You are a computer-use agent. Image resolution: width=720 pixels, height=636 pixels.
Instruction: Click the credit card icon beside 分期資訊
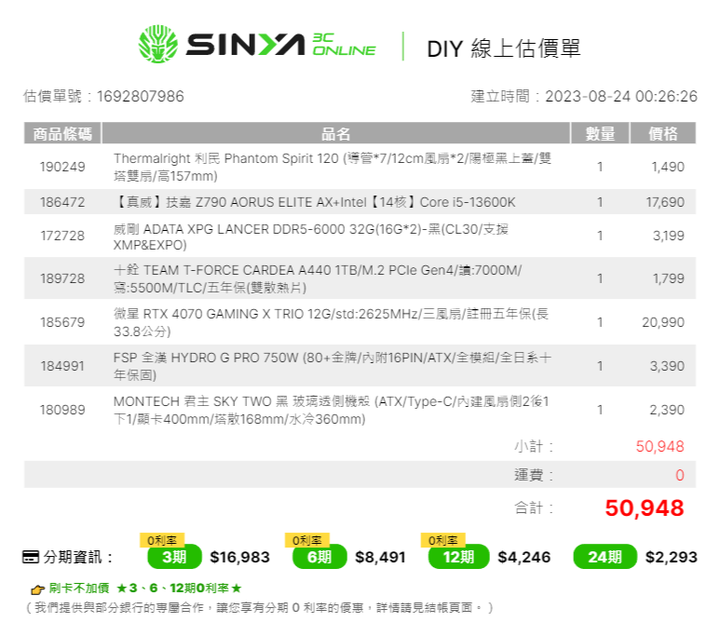[31, 557]
